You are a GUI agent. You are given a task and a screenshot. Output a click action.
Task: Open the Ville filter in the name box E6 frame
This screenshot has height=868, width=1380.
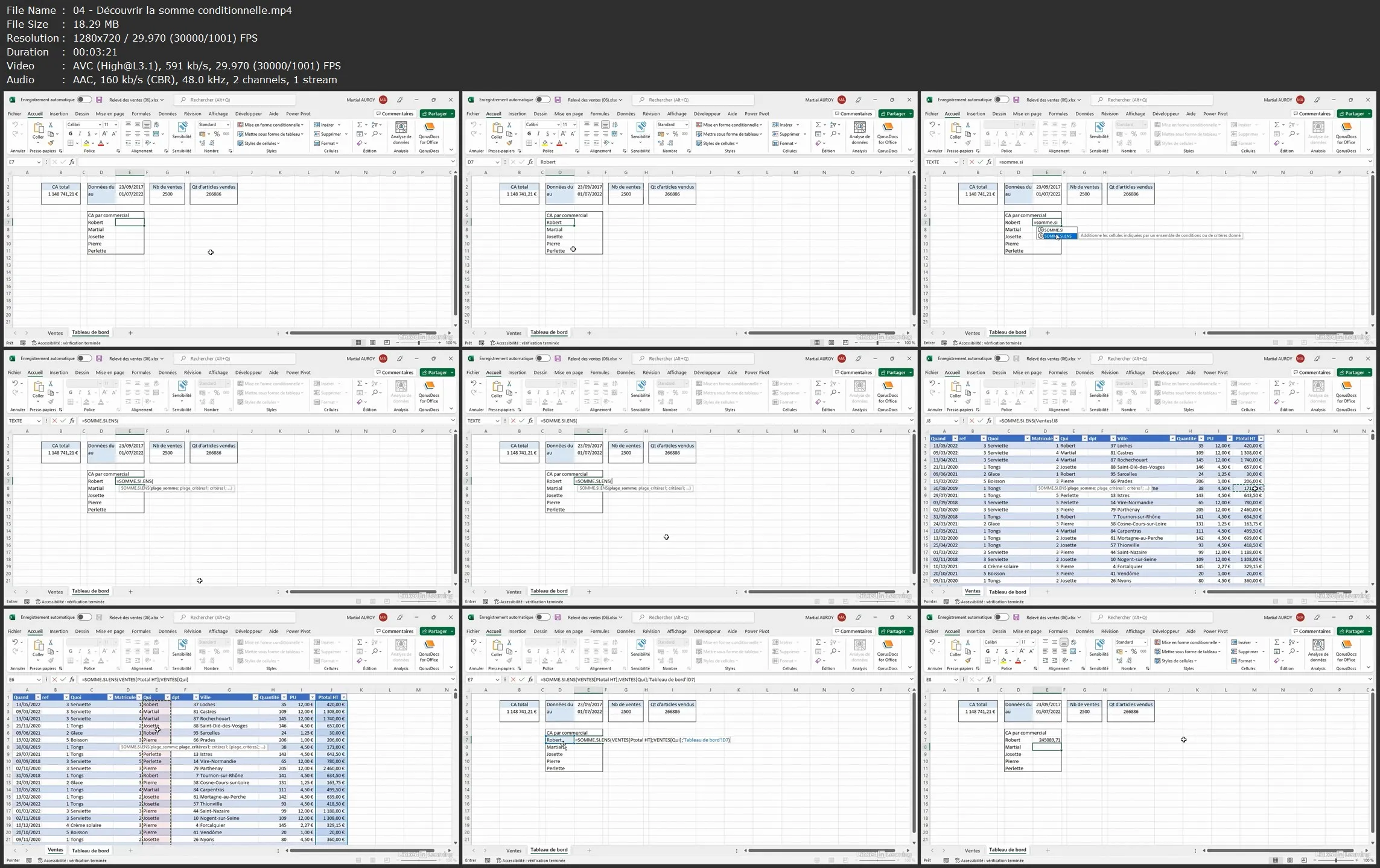pos(255,697)
